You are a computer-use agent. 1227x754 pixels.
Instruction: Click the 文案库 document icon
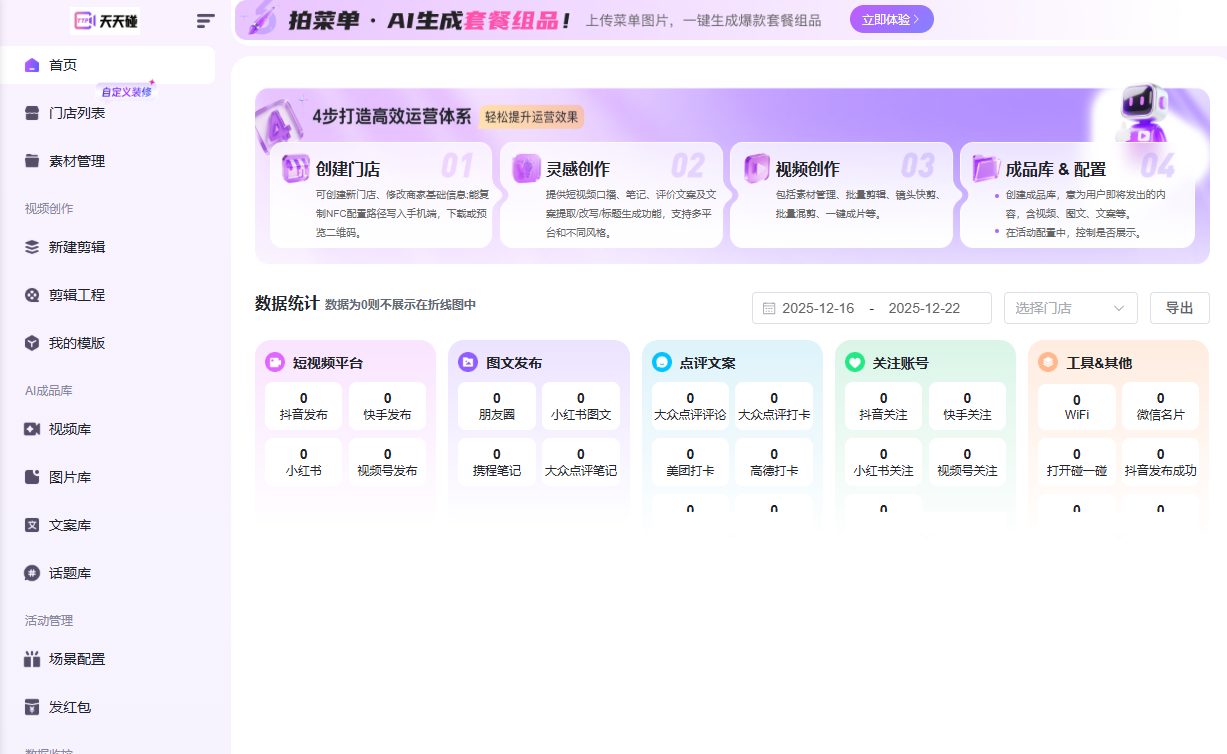32,525
